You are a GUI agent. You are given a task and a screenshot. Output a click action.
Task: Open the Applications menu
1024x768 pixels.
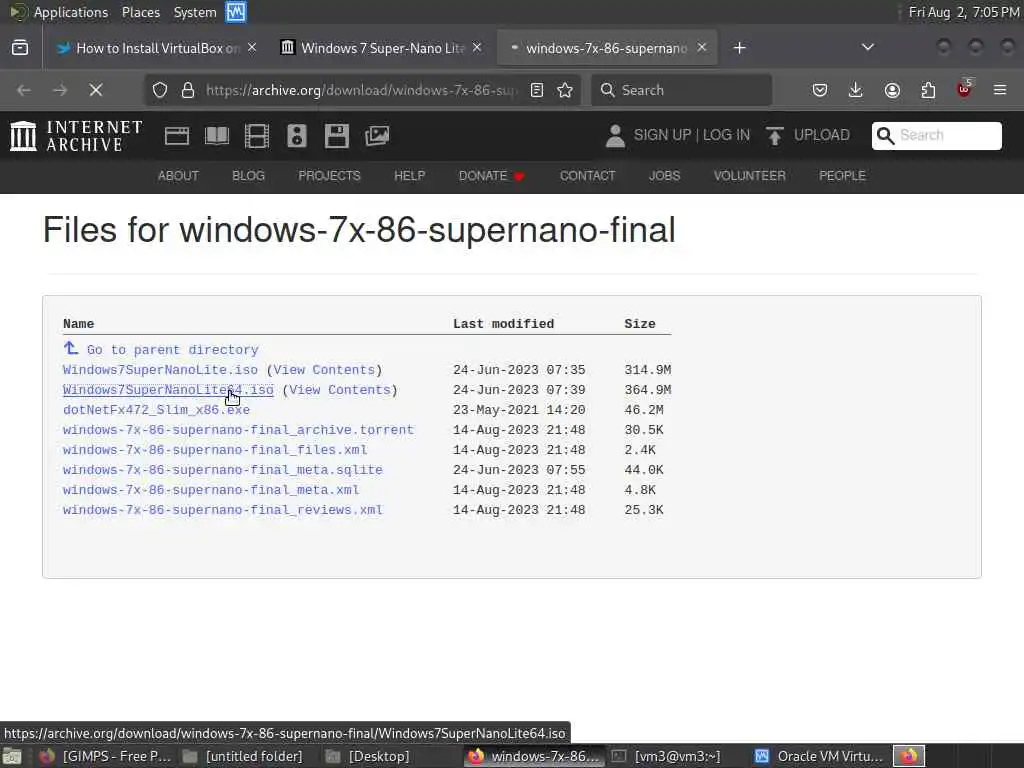pyautogui.click(x=71, y=12)
